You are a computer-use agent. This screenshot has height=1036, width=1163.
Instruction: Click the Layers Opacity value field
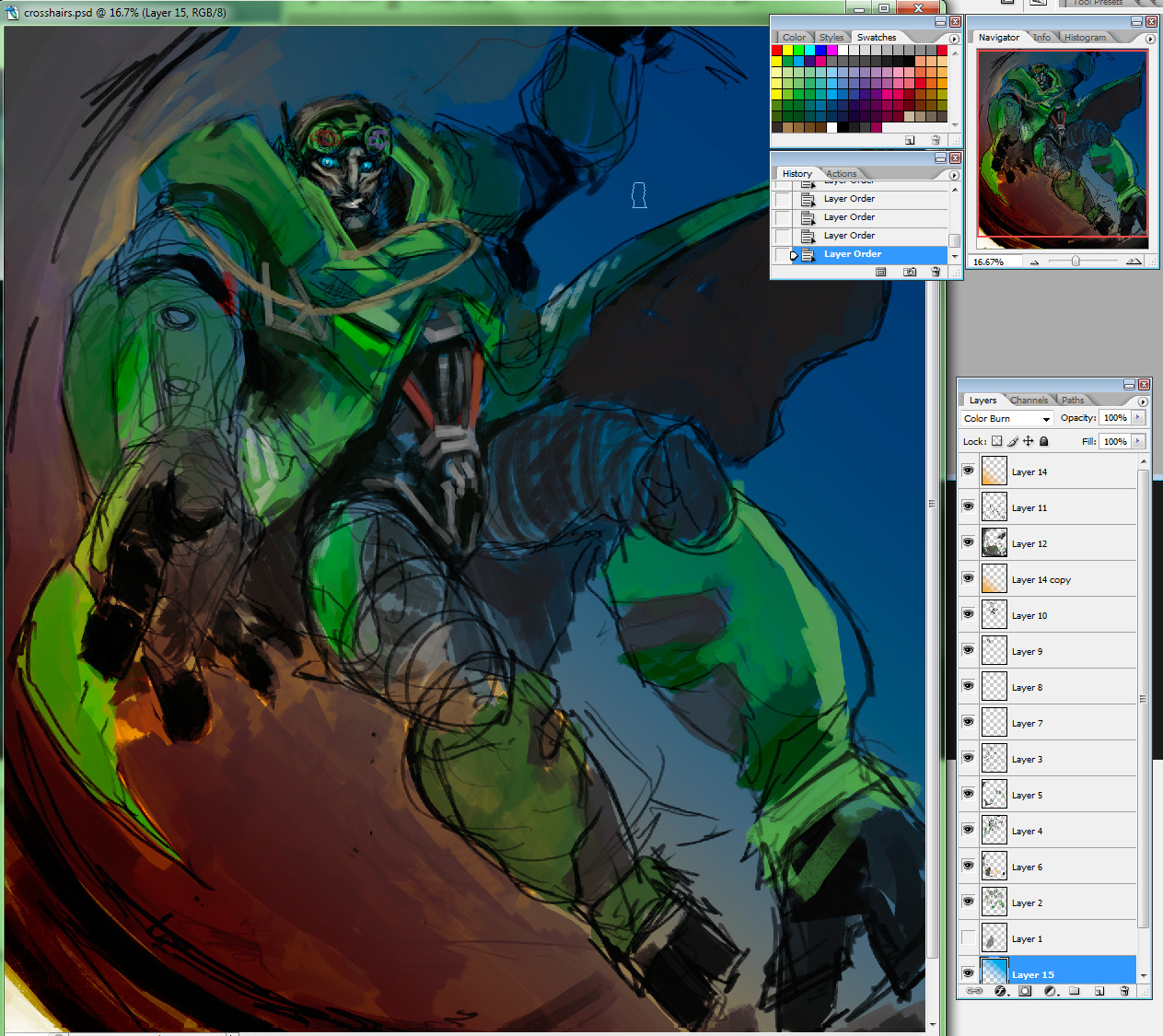click(1115, 417)
